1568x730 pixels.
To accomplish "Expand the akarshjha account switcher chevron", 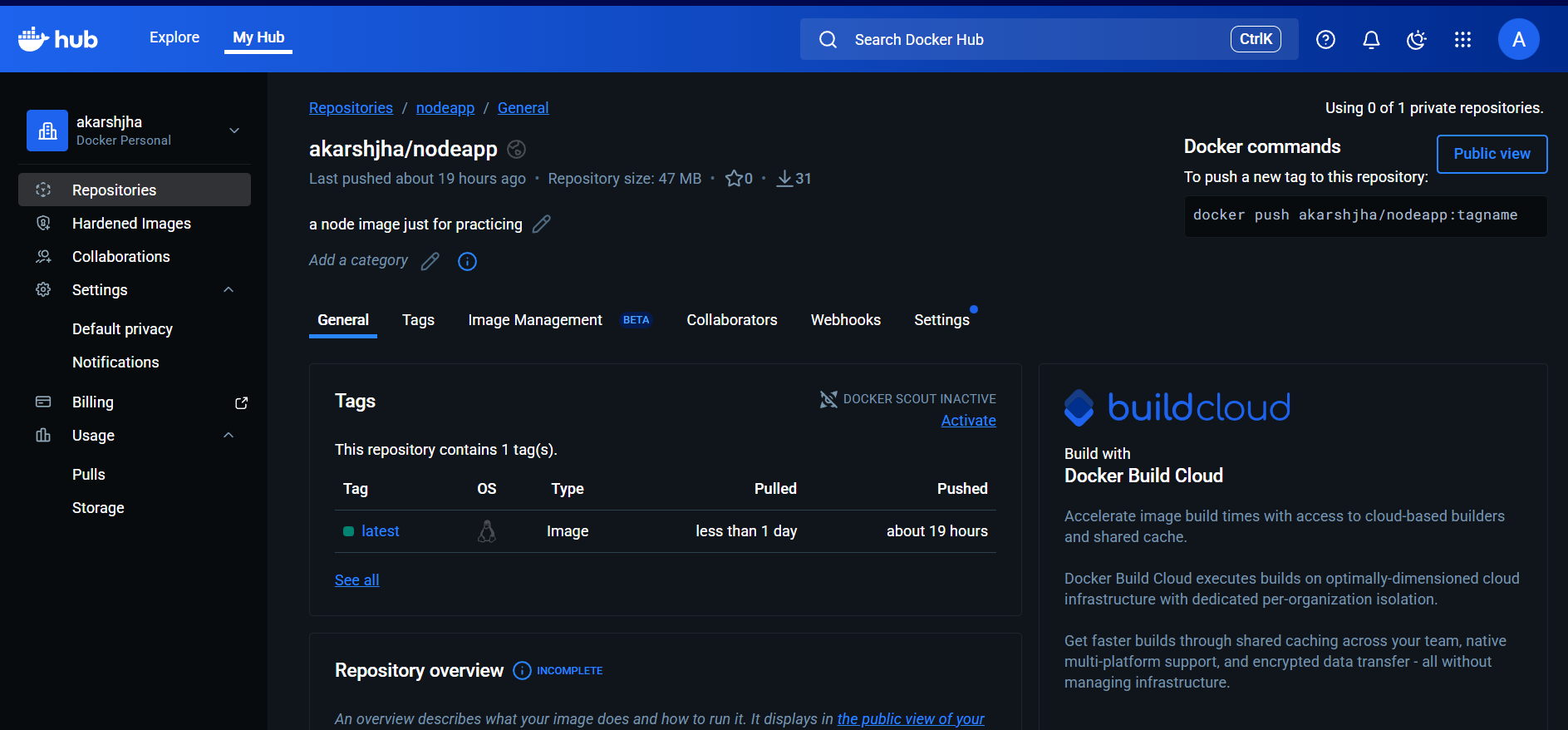I will (x=234, y=131).
